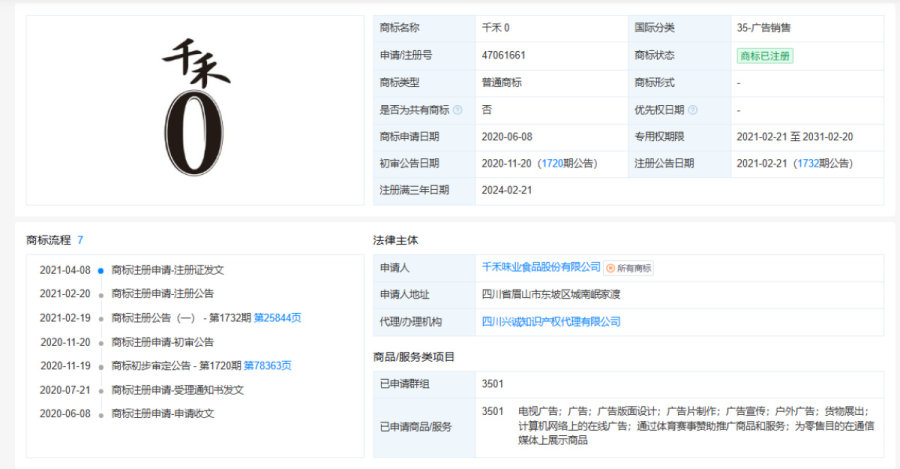
Task: Click the registration number 47061661
Action: pyautogui.click(x=504, y=56)
